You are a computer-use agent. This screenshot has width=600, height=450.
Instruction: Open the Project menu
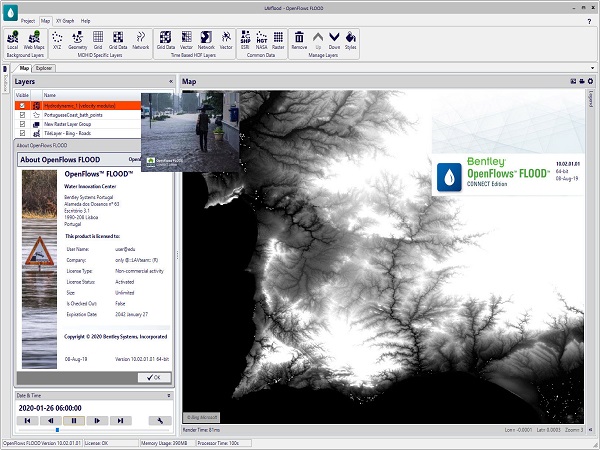coord(28,21)
